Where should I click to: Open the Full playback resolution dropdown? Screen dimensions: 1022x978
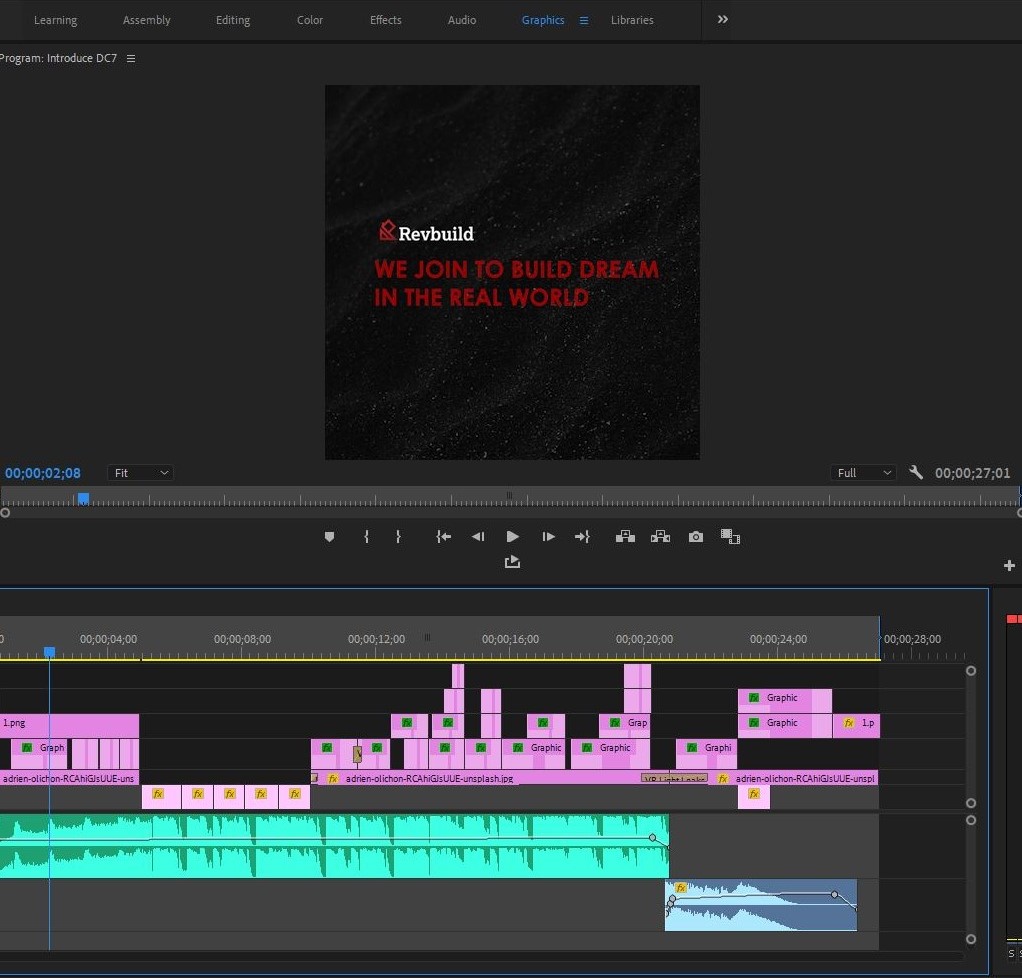[863, 473]
